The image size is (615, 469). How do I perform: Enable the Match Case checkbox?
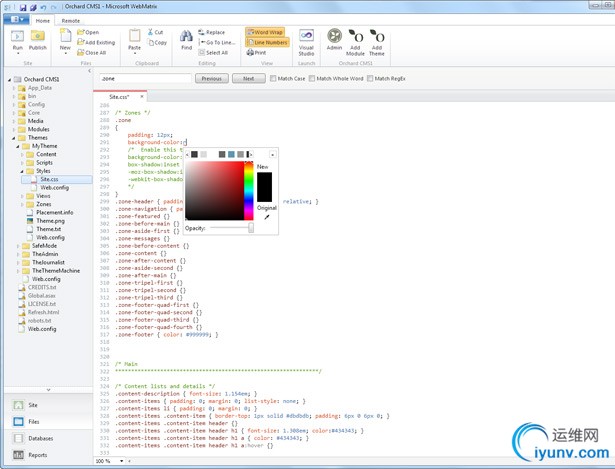point(273,78)
